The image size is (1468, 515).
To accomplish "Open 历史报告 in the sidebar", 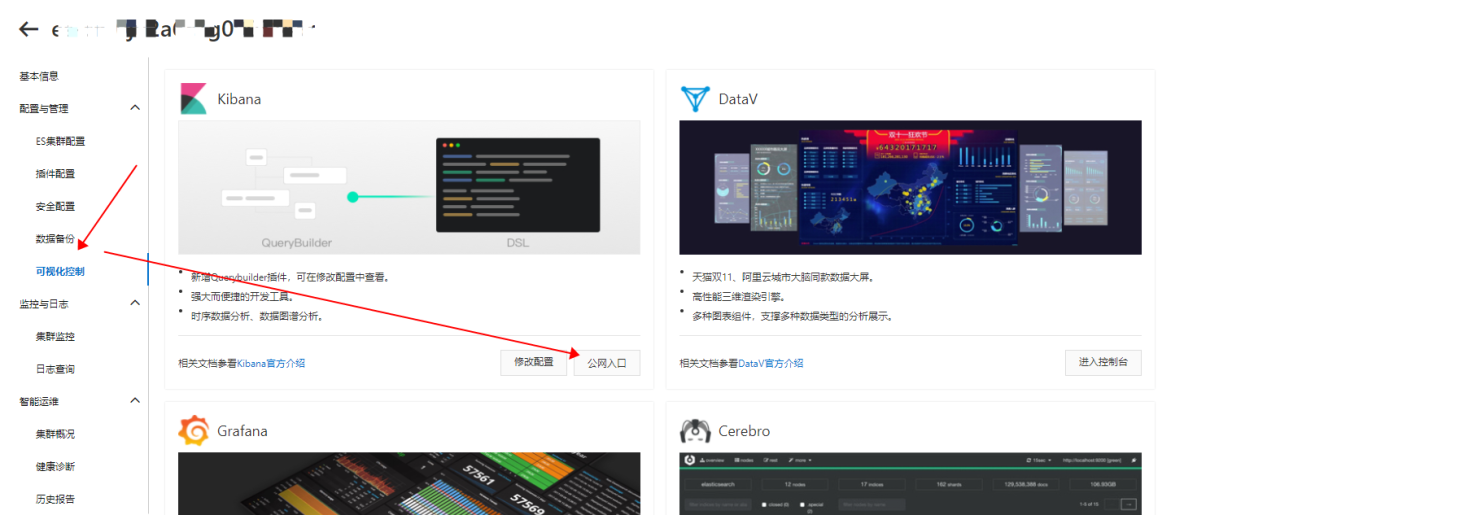I will pyautogui.click(x=55, y=499).
